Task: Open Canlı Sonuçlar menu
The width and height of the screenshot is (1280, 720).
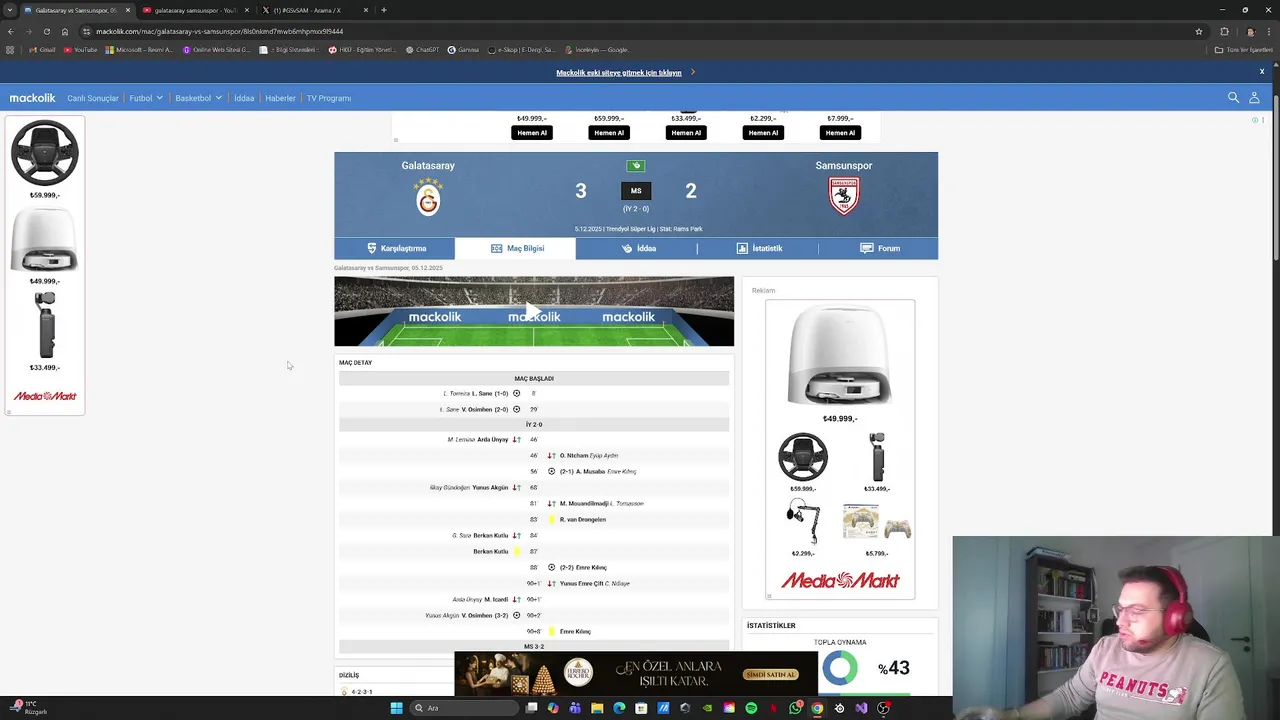Action: pos(93,98)
